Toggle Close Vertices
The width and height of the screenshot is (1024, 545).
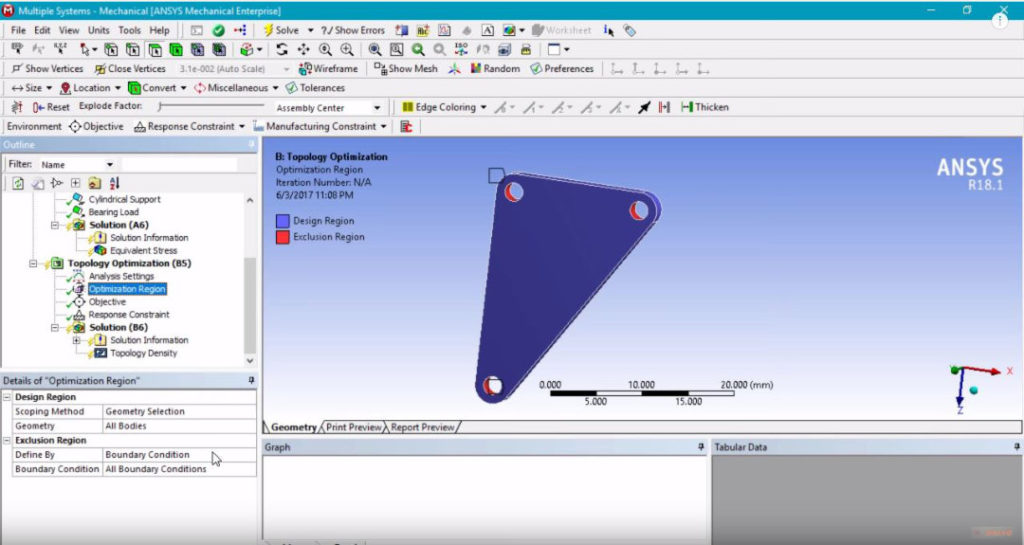click(130, 69)
